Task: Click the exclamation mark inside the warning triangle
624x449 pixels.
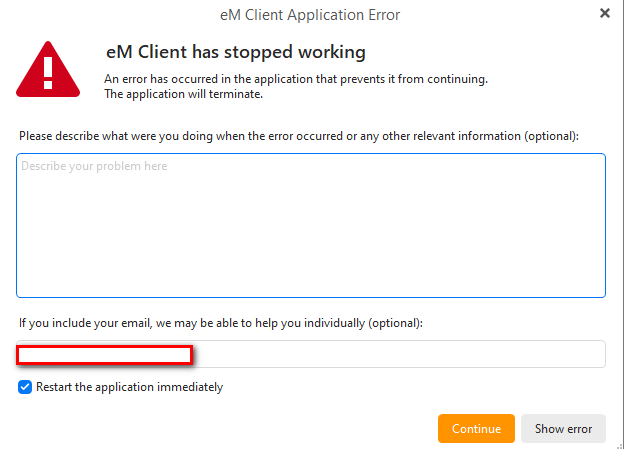Action: (48, 72)
